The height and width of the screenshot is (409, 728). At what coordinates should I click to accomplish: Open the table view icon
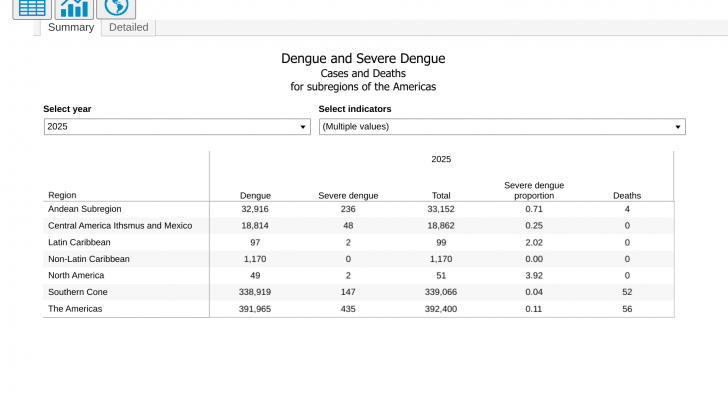tap(32, 8)
